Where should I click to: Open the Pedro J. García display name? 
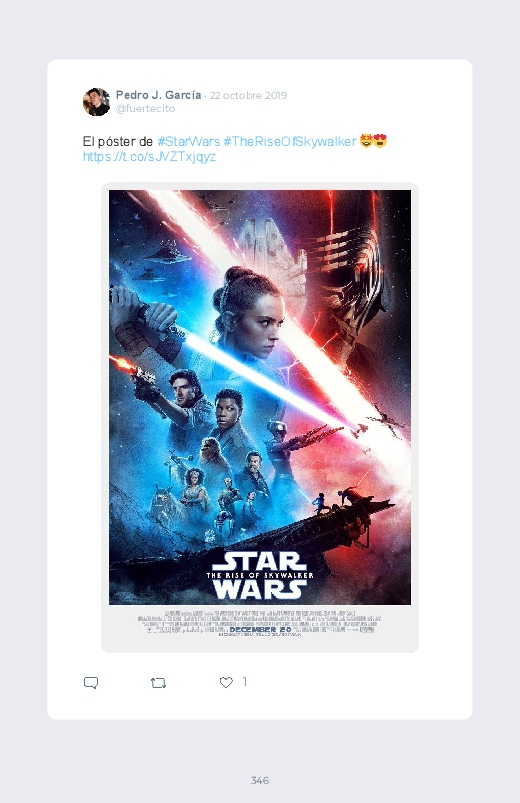tap(158, 95)
